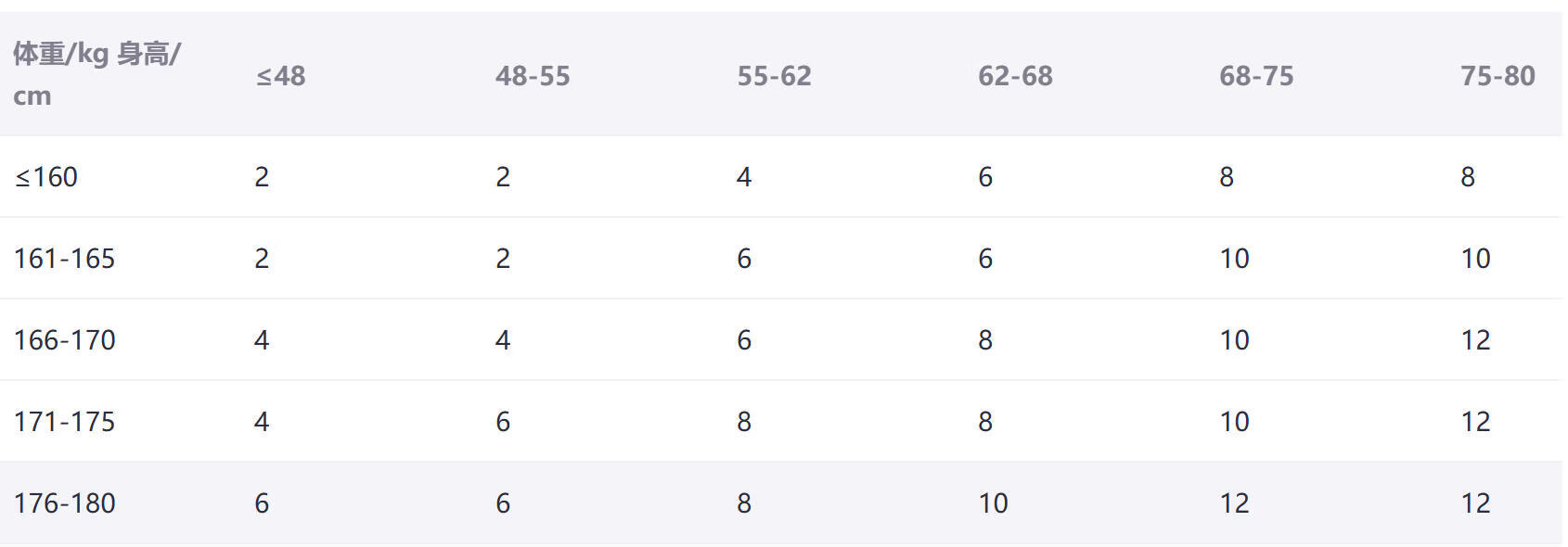1568x547 pixels.
Task: Select the ≤160 height row label
Action: pos(46,177)
